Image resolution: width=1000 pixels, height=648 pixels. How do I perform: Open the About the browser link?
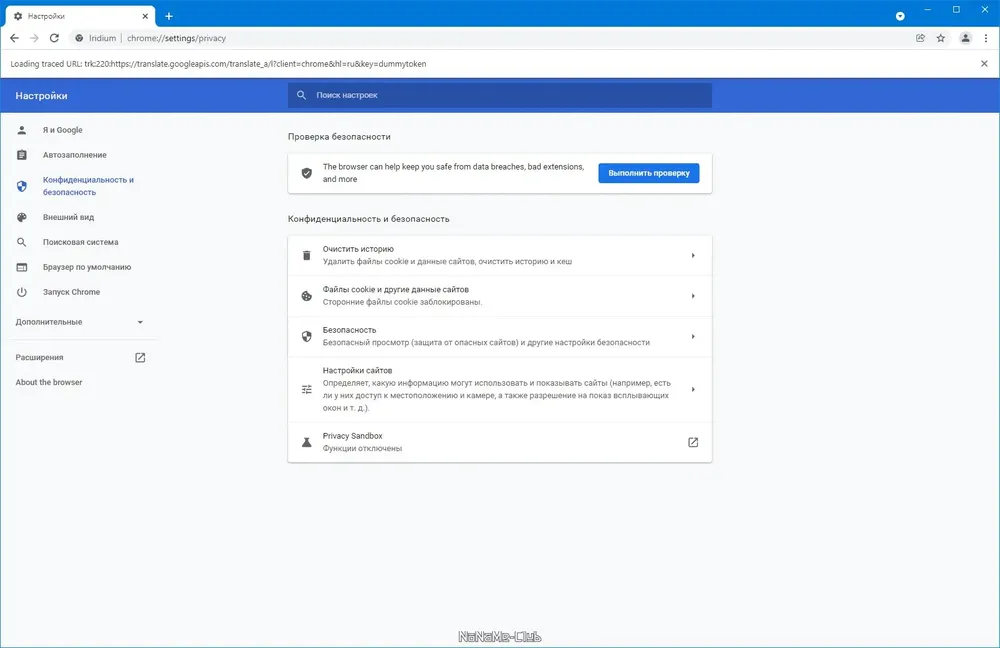[x=49, y=383]
